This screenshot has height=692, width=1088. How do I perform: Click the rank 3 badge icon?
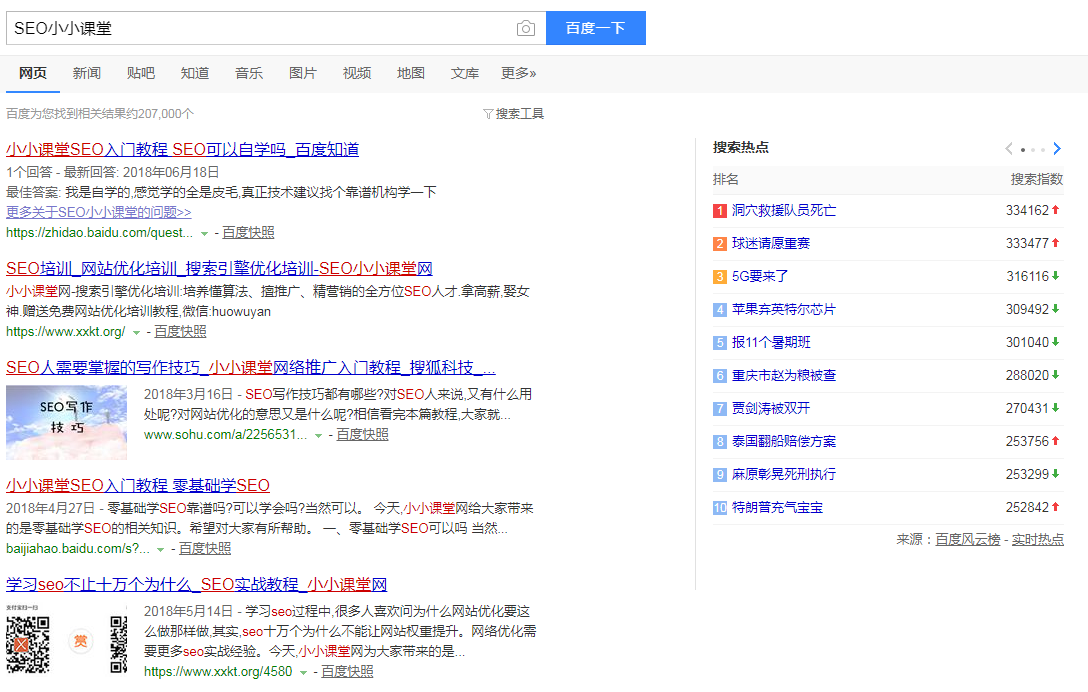pos(720,276)
